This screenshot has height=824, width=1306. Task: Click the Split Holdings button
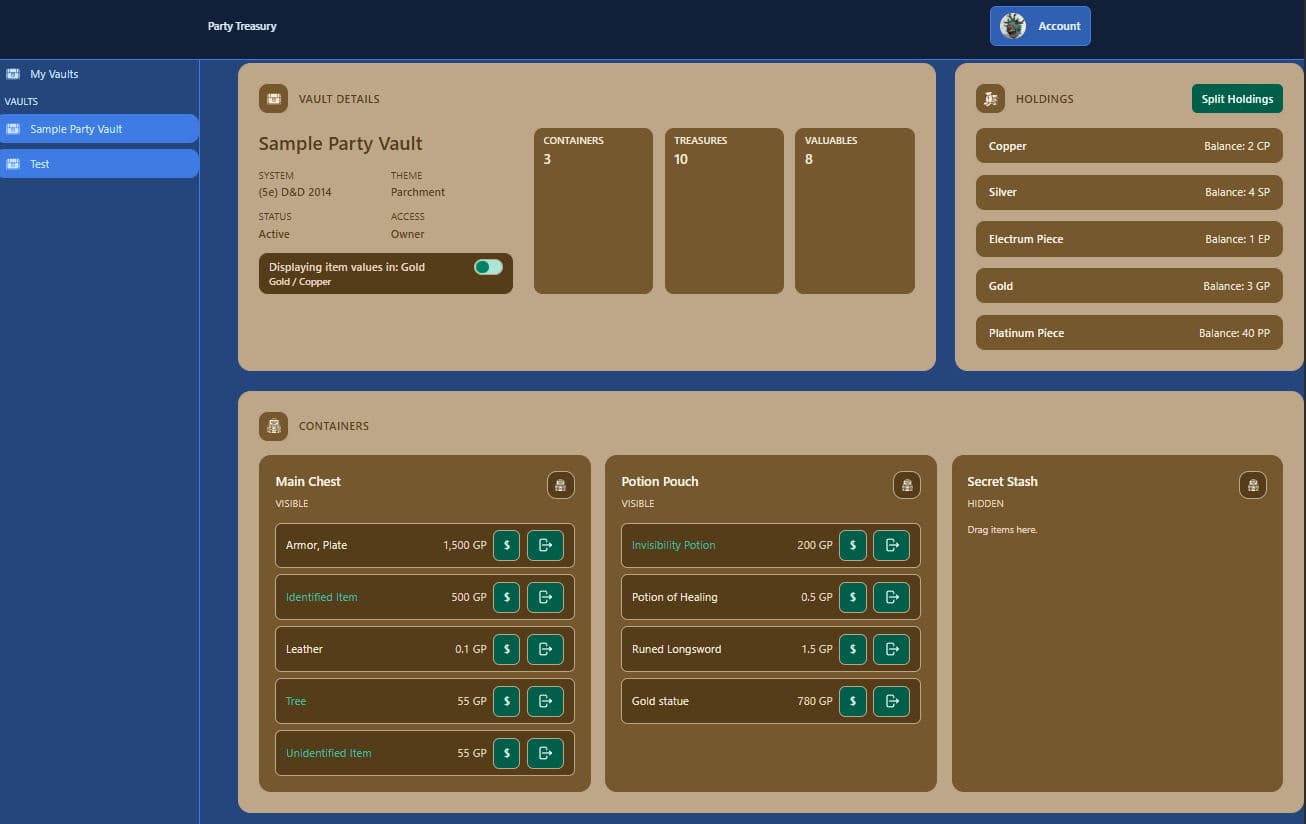1237,98
